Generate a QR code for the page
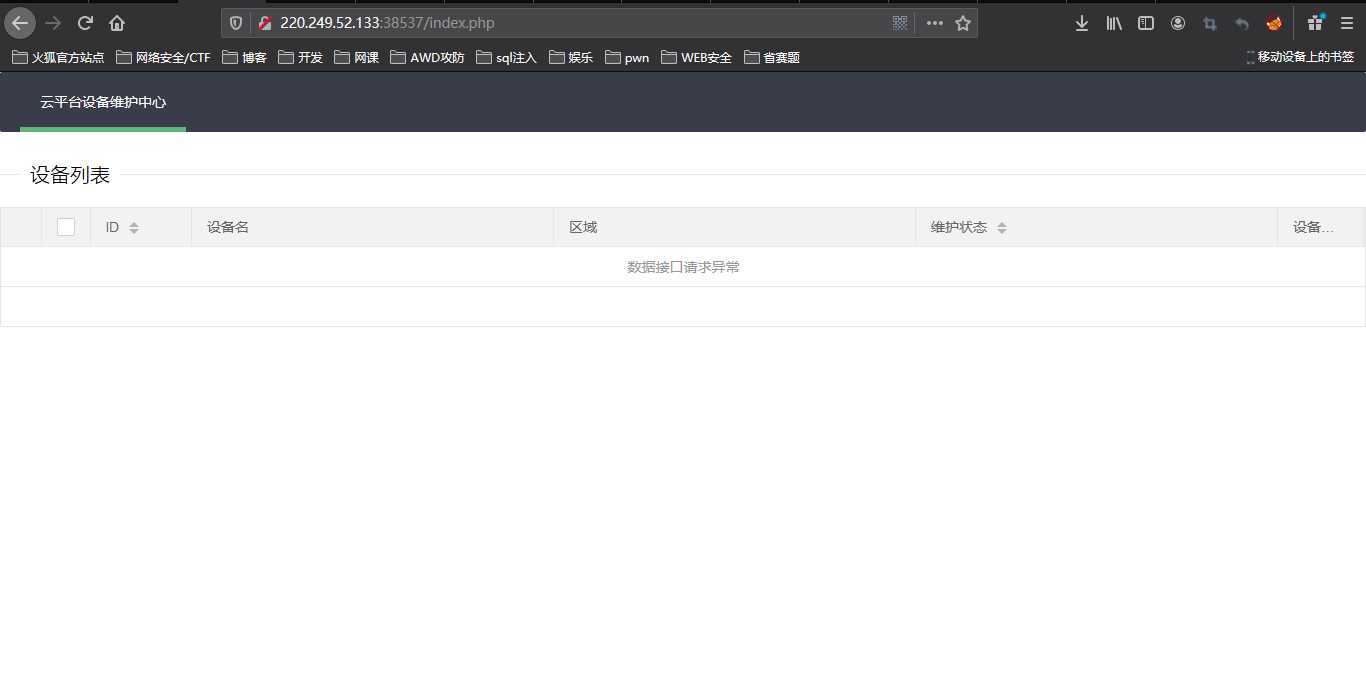Image resolution: width=1366 pixels, height=693 pixels. tap(900, 23)
